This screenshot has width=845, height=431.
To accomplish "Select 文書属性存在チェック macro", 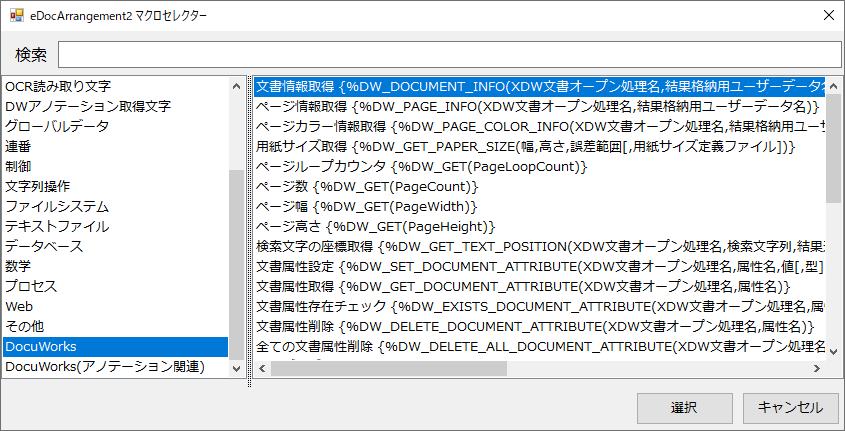I will click(x=539, y=307).
